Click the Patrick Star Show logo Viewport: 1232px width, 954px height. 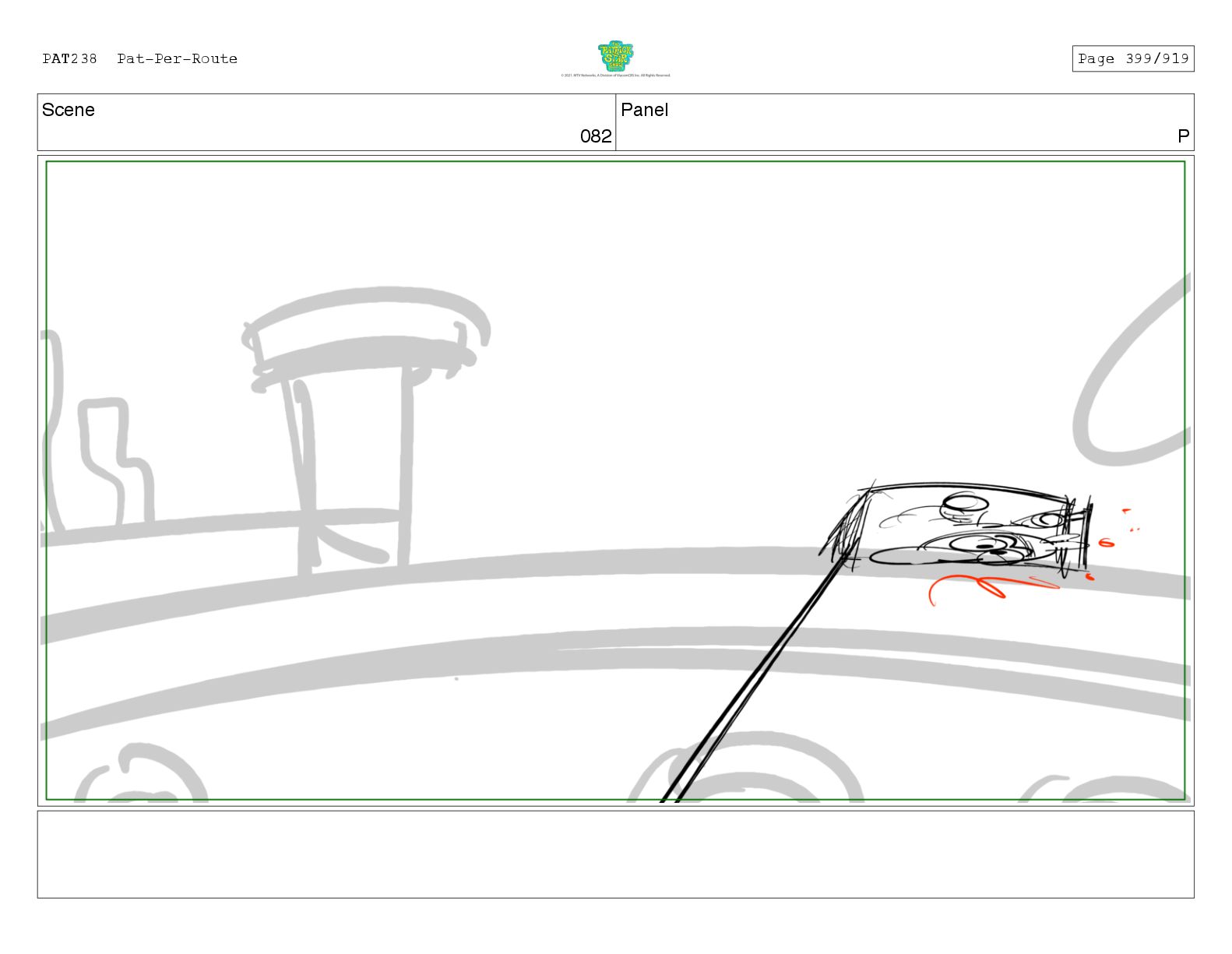click(x=615, y=57)
